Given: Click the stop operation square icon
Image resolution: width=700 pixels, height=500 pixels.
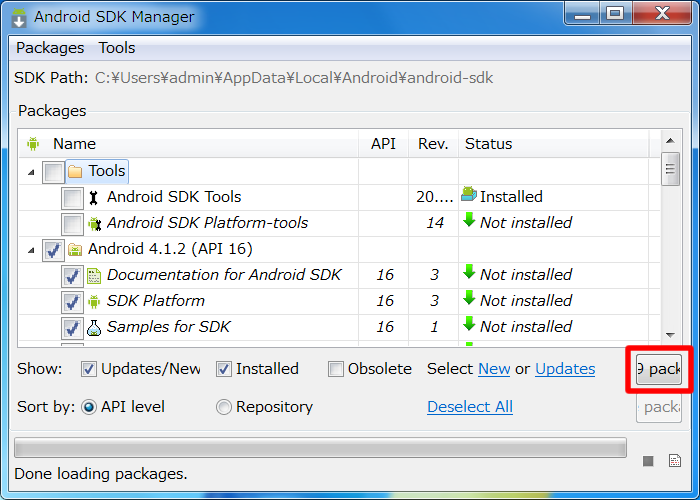Looking at the screenshot, I should click(648, 461).
